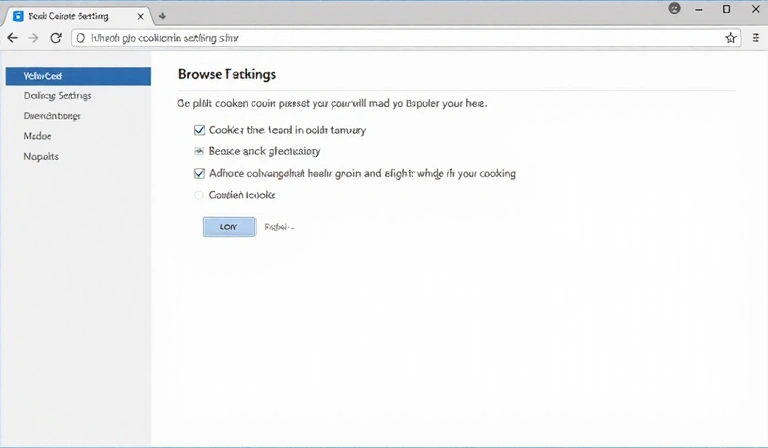This screenshot has width=768, height=448.
Task: Click the site info icon in address bar
Action: click(x=81, y=38)
